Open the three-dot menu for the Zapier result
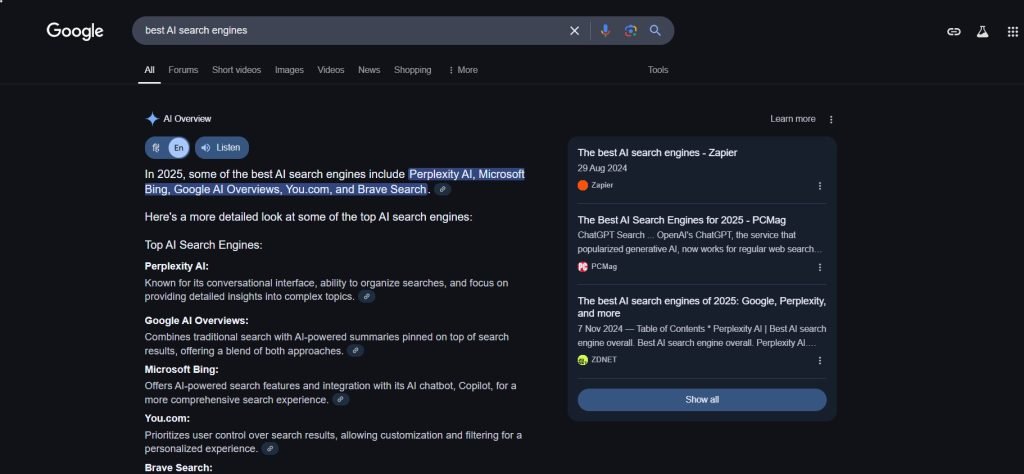This screenshot has height=474, width=1024. point(820,186)
